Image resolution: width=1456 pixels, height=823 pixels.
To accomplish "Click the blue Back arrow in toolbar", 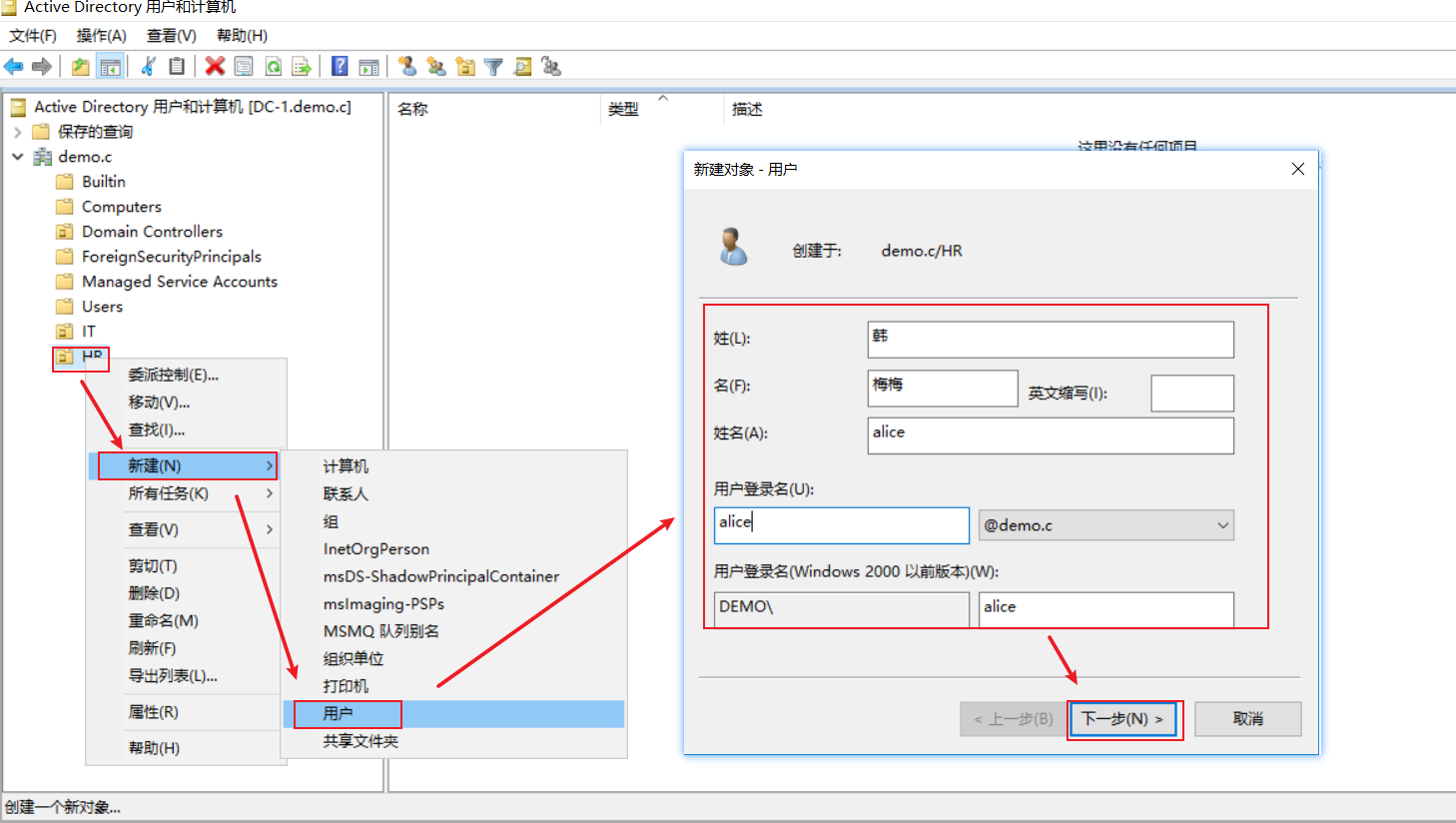I will pyautogui.click(x=14, y=67).
